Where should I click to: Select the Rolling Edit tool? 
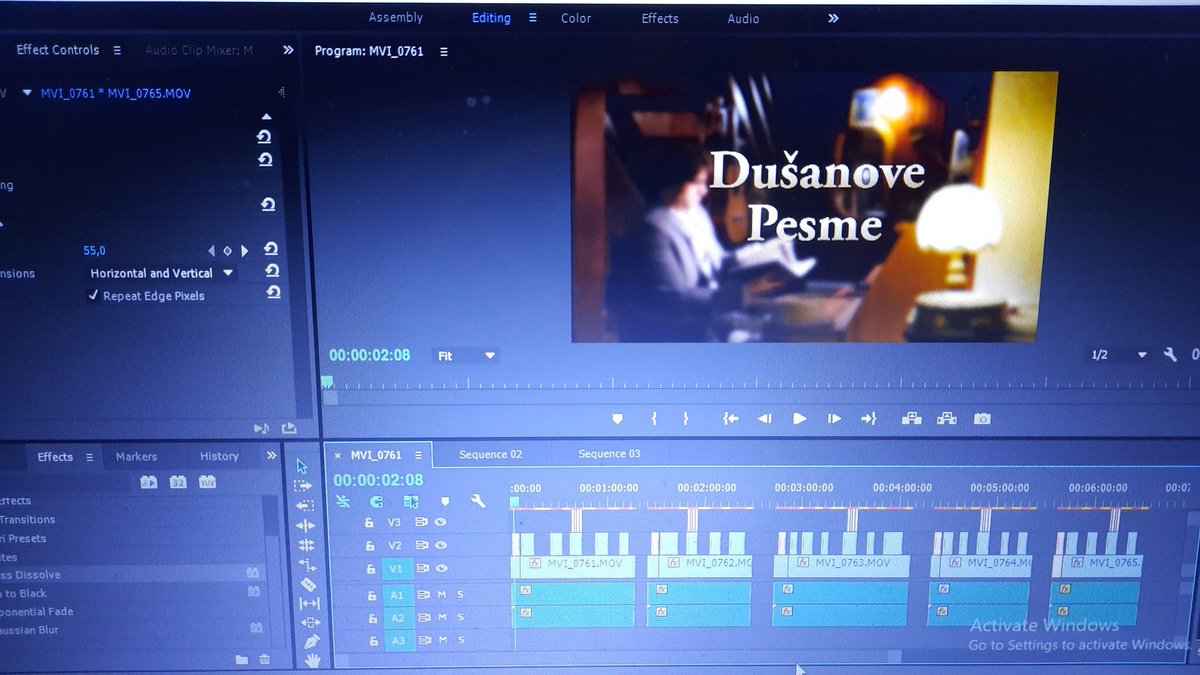(x=306, y=545)
